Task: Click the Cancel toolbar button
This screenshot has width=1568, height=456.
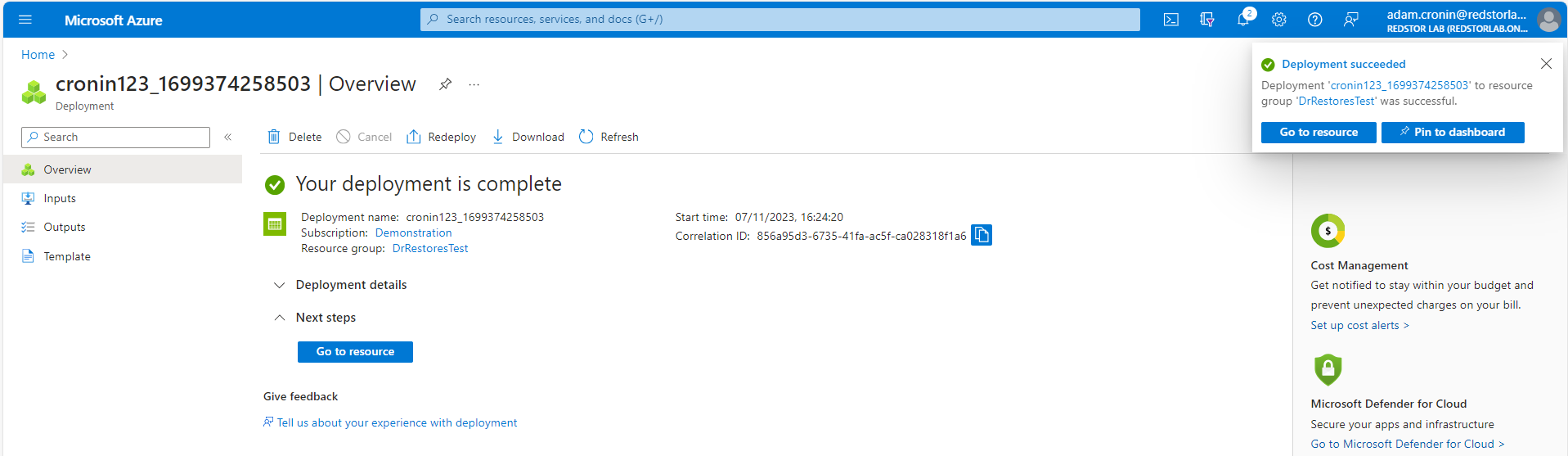Action: tap(364, 137)
